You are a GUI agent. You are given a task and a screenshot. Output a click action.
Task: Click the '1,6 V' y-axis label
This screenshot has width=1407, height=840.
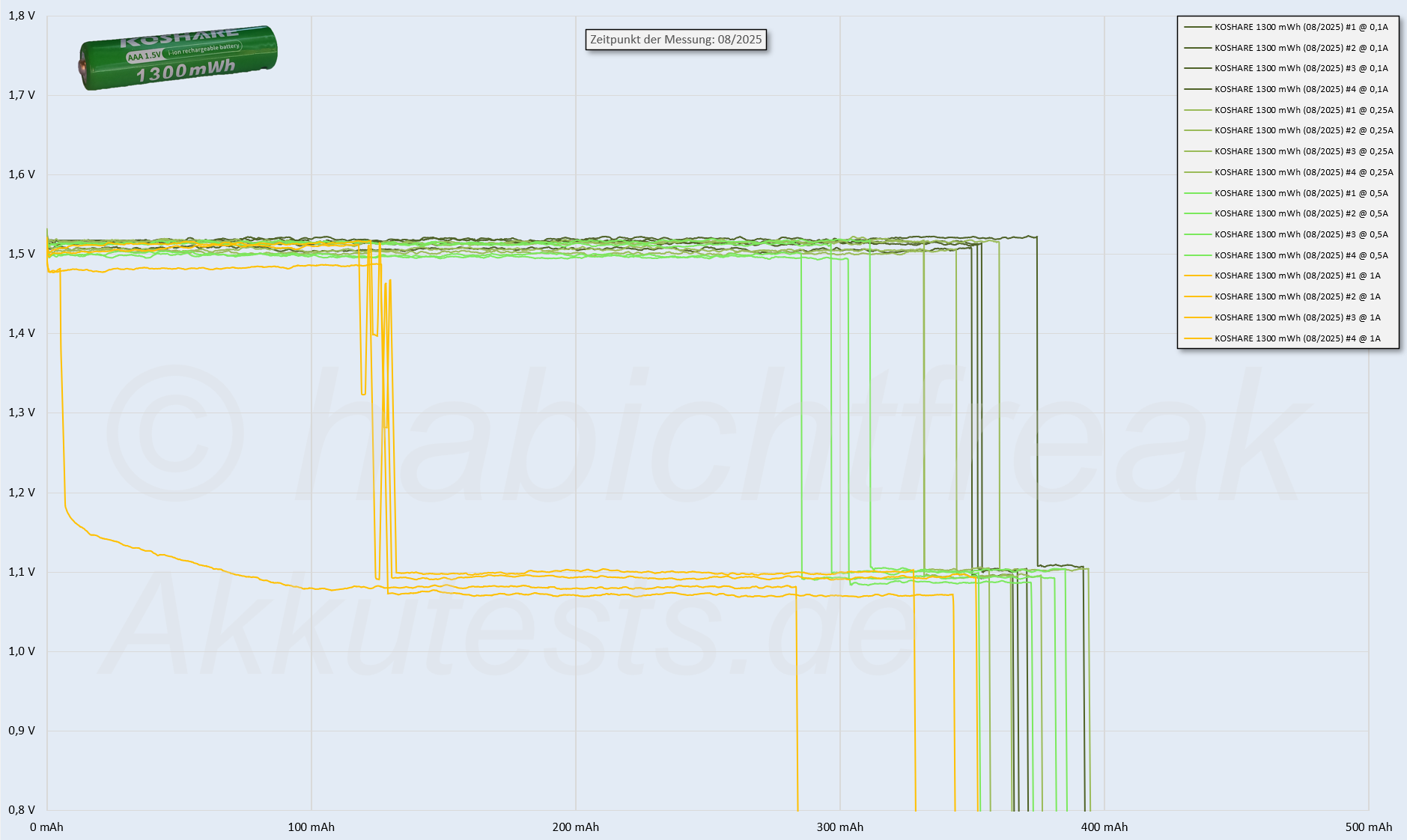[22, 174]
